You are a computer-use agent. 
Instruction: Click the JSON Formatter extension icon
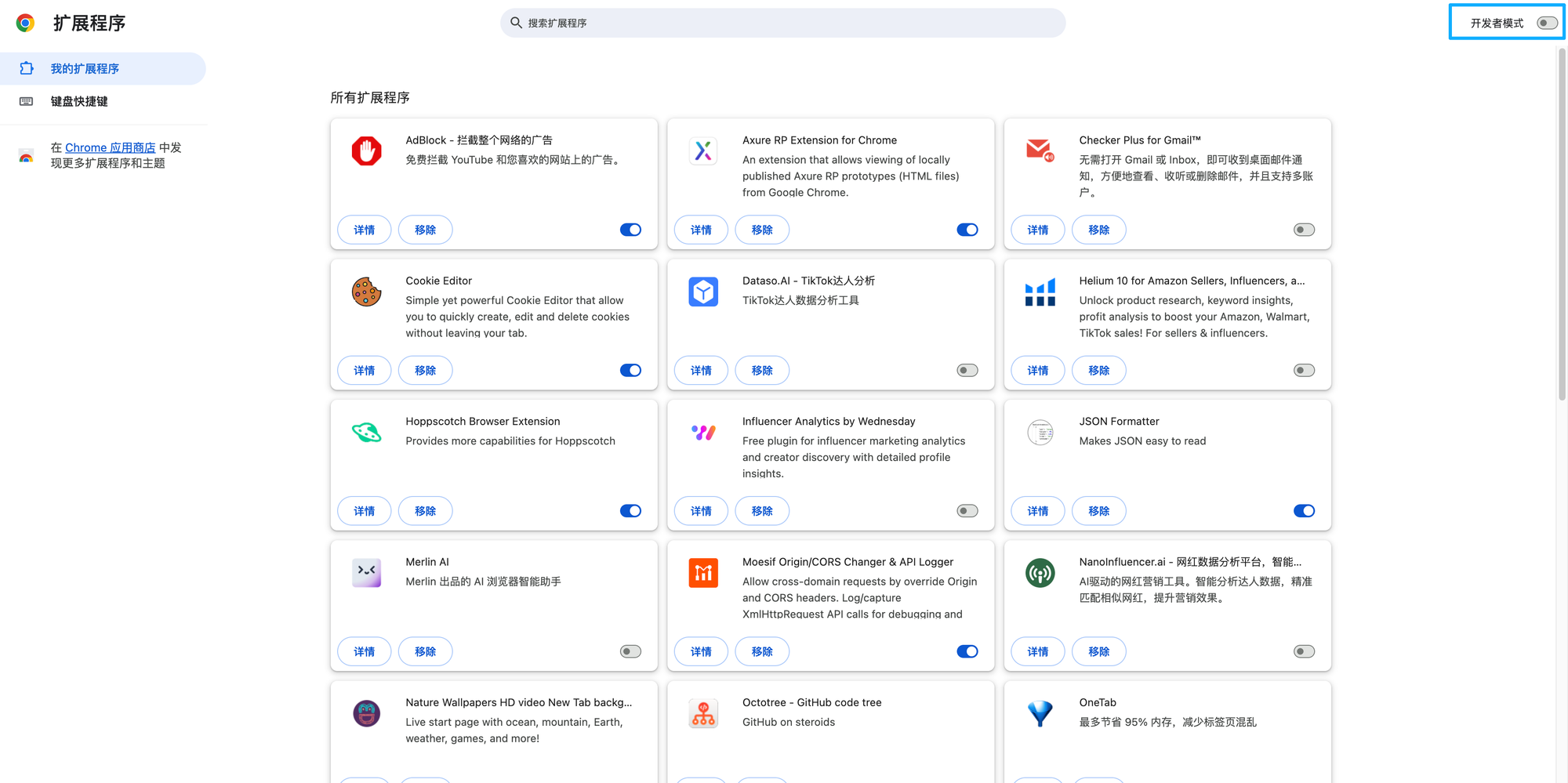tap(1040, 432)
